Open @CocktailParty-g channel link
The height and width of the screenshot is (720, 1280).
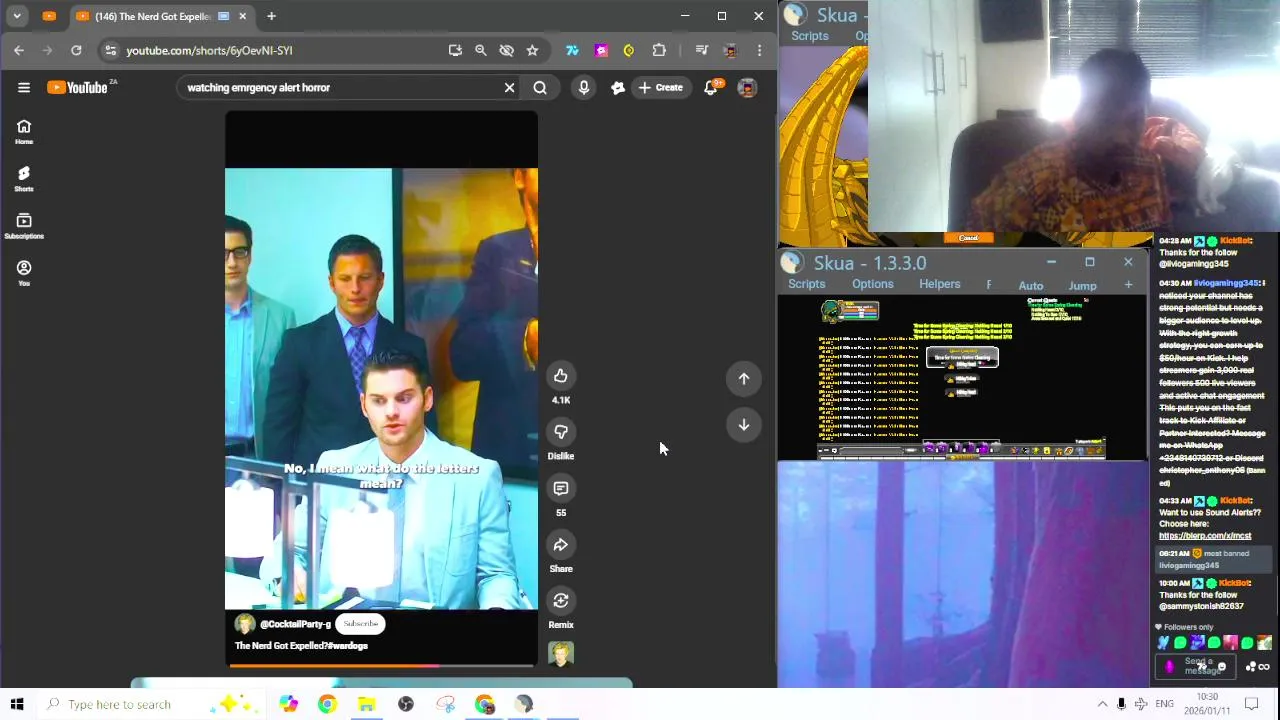click(x=295, y=624)
